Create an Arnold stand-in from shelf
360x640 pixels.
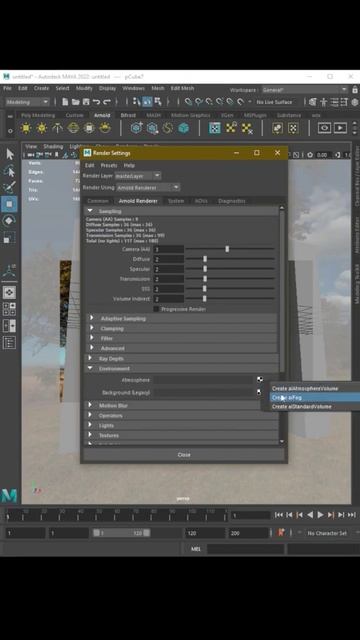(136, 128)
